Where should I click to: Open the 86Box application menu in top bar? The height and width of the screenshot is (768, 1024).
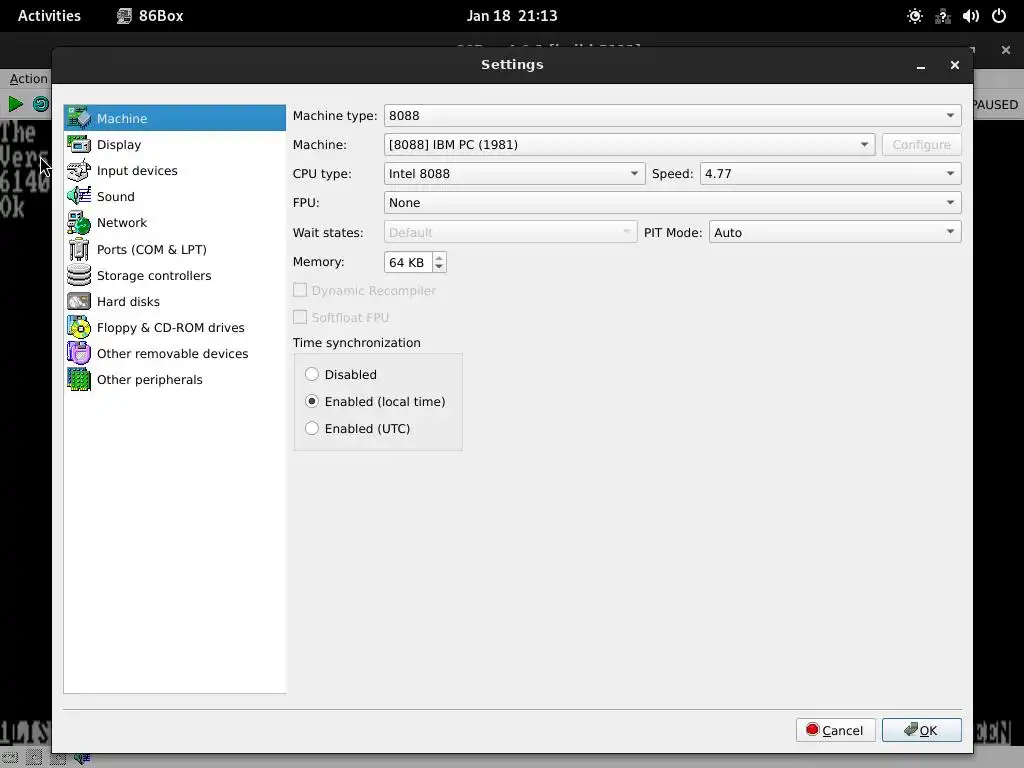click(150, 16)
